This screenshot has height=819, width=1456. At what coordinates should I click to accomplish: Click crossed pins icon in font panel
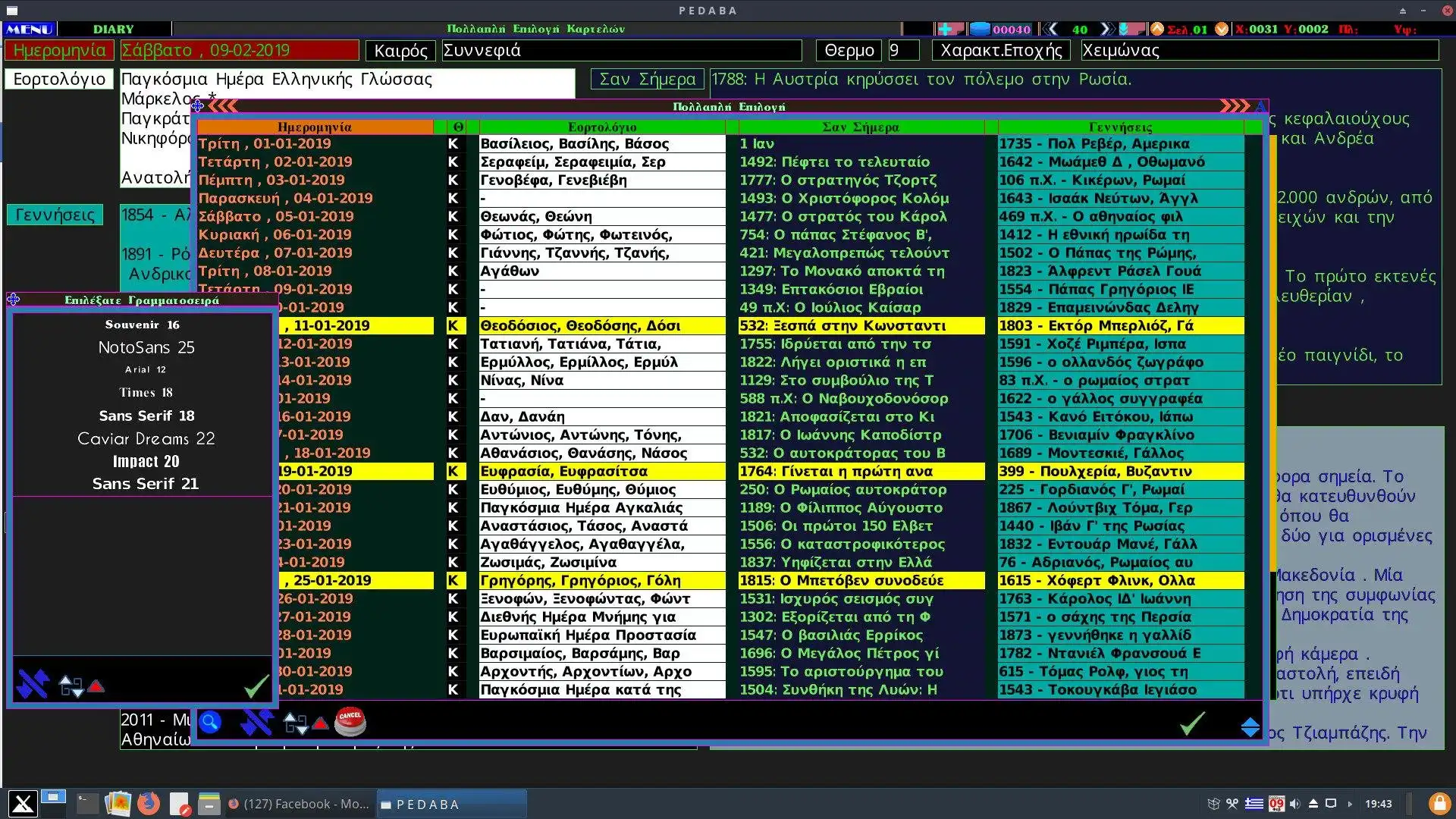(33, 684)
